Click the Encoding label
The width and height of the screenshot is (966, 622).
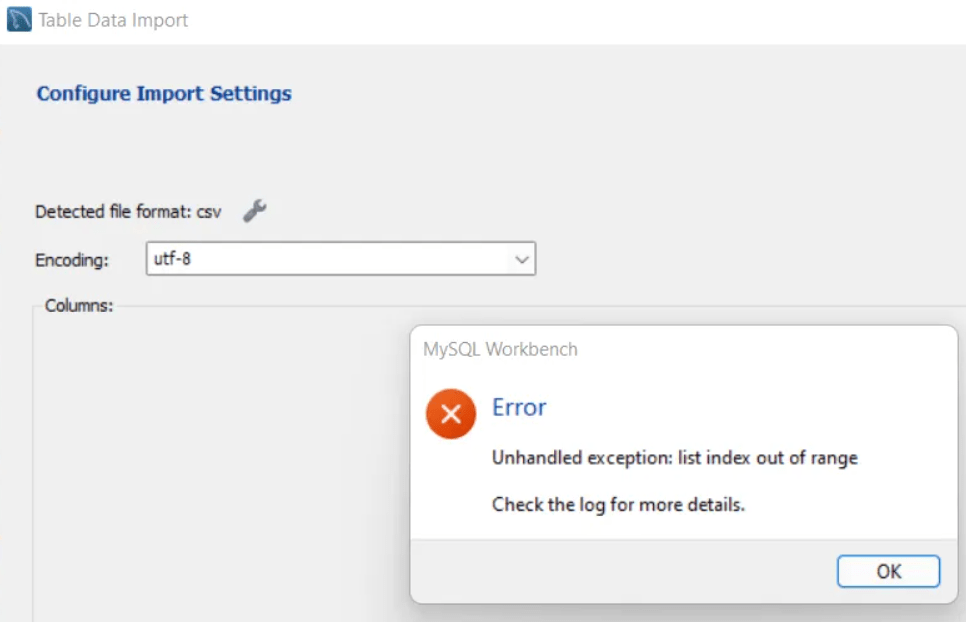(x=71, y=260)
